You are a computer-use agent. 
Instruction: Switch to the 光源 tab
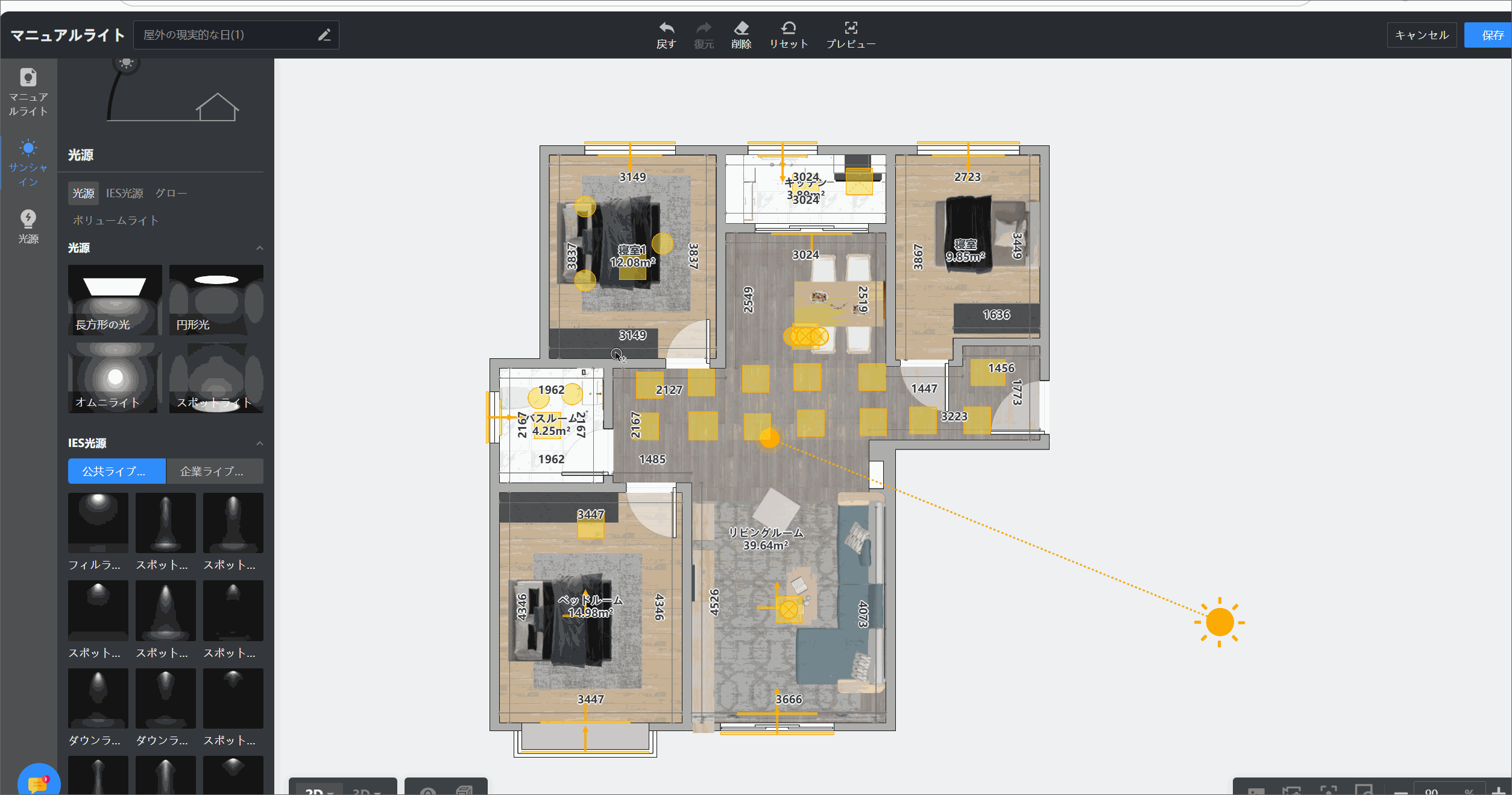[x=83, y=193]
